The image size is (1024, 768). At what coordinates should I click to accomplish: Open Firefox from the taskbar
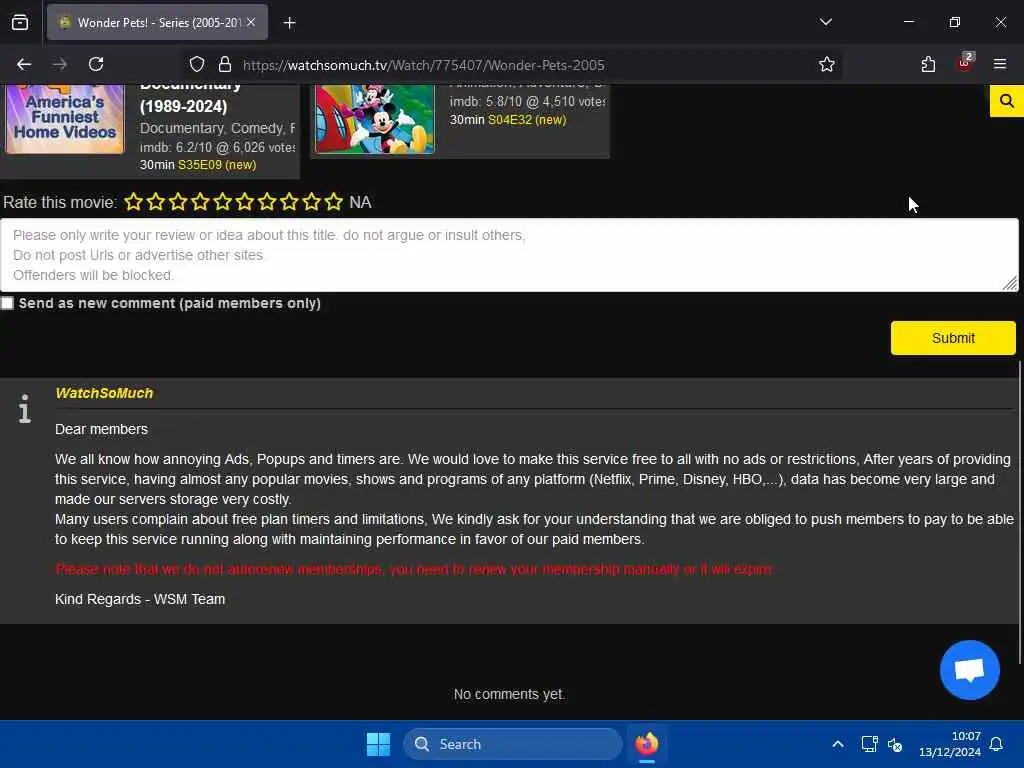tap(647, 744)
